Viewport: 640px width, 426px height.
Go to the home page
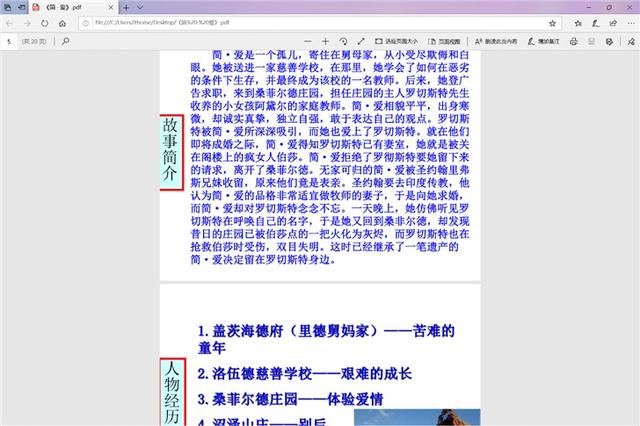click(x=62, y=23)
